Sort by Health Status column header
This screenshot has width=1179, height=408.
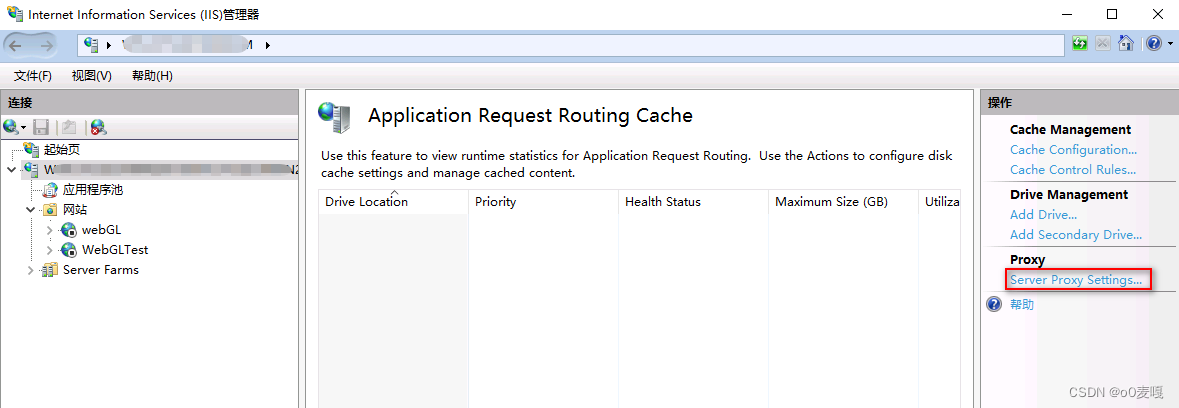693,201
